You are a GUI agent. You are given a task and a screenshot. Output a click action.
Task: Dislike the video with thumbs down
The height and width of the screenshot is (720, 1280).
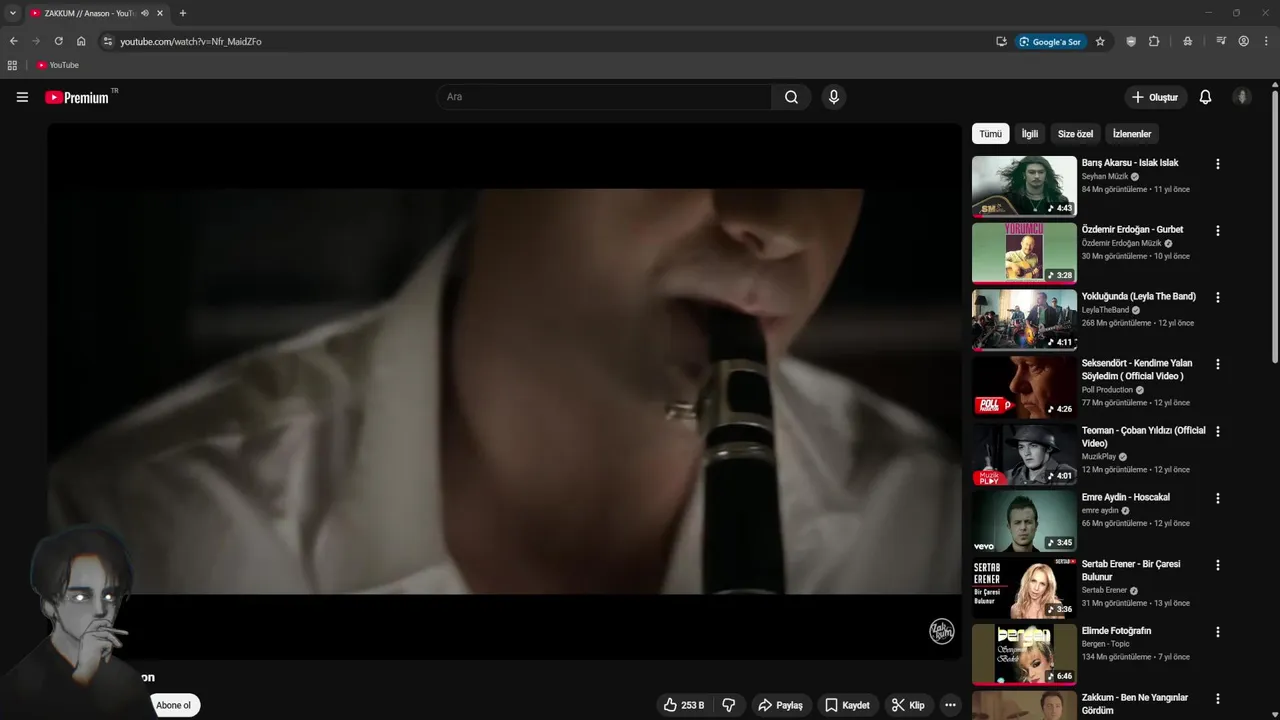(729, 705)
